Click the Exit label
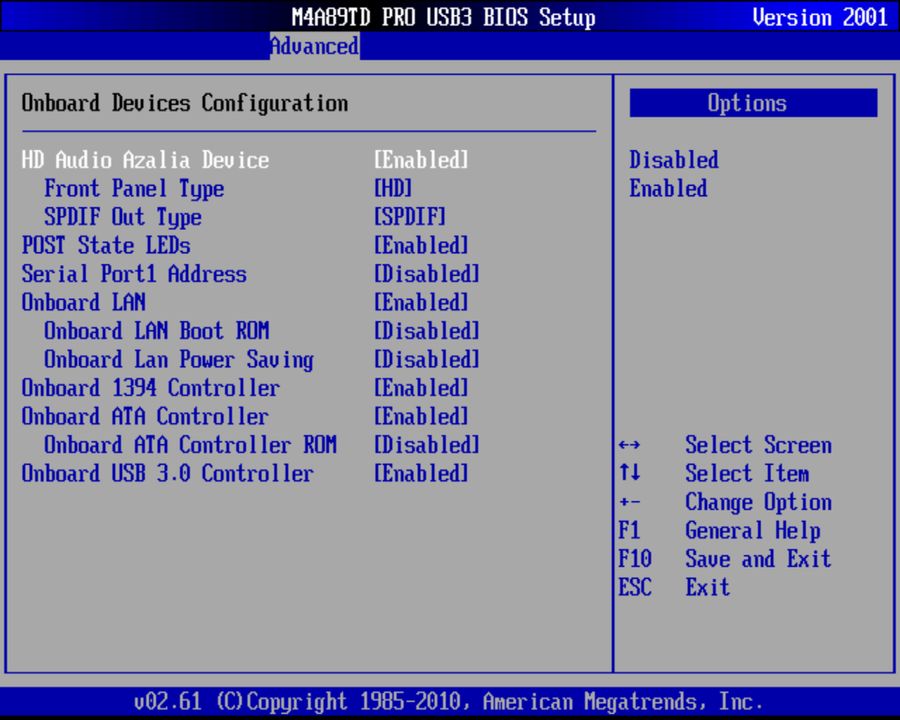 click(x=706, y=587)
